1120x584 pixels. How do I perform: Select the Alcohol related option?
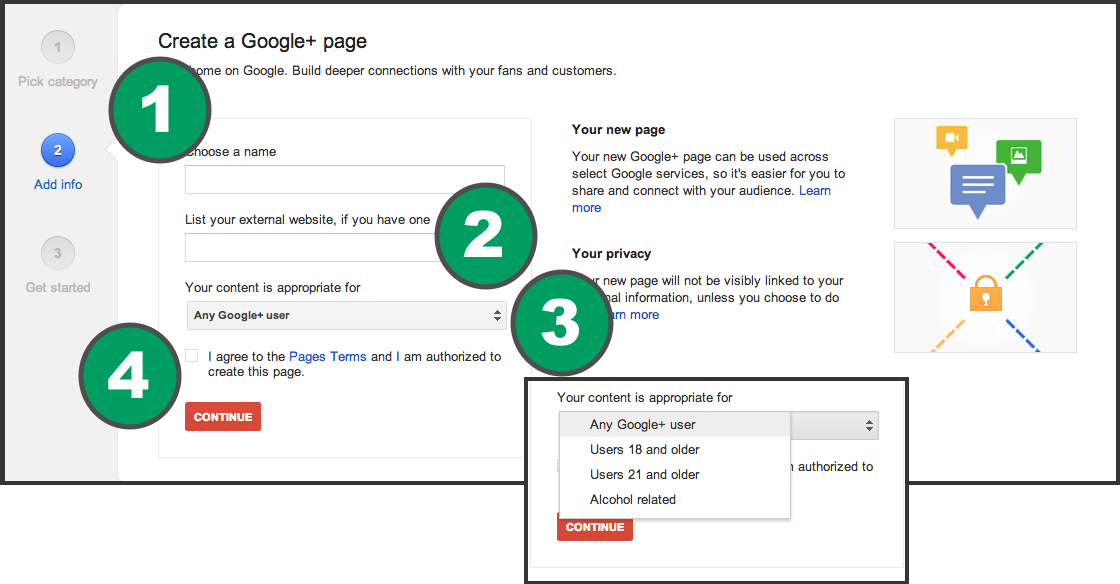click(x=675, y=500)
